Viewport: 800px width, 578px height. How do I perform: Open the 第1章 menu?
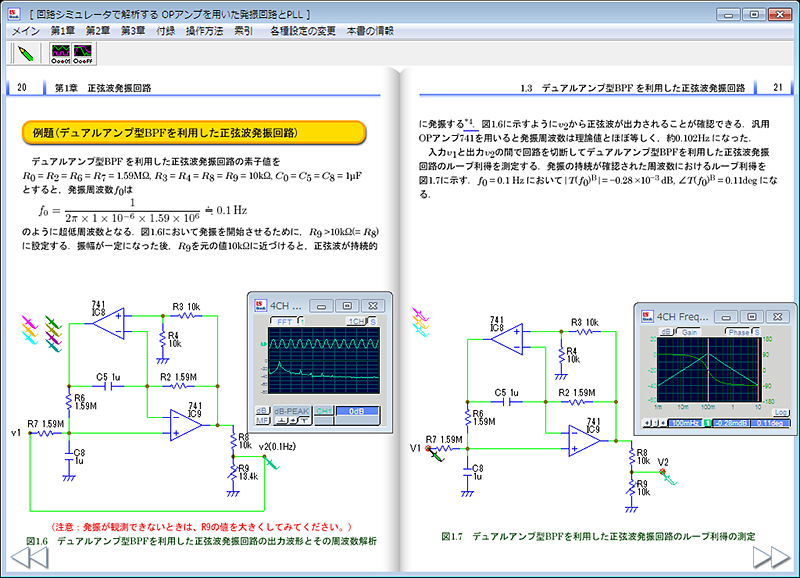[62, 31]
